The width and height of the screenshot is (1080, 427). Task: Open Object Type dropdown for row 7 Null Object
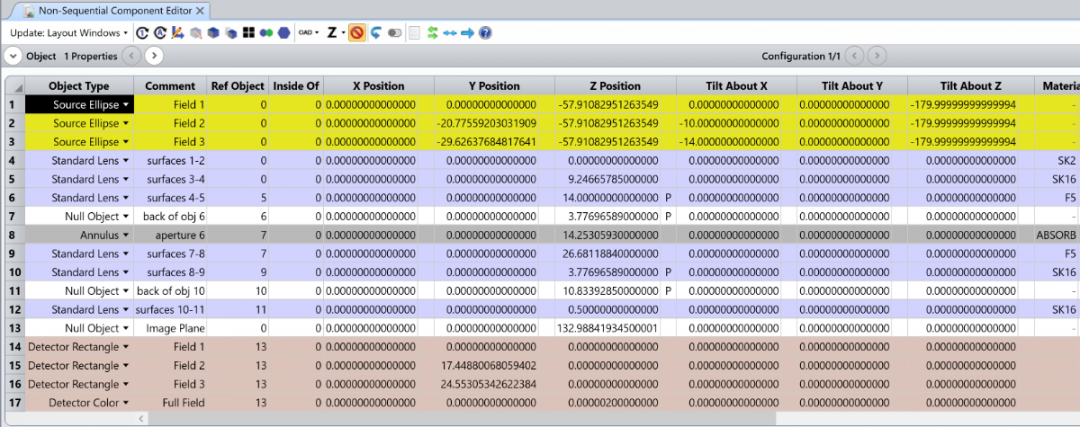[x=126, y=216]
